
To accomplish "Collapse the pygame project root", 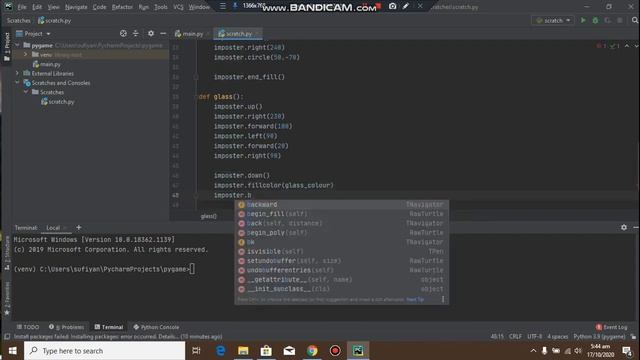I will point(18,45).
